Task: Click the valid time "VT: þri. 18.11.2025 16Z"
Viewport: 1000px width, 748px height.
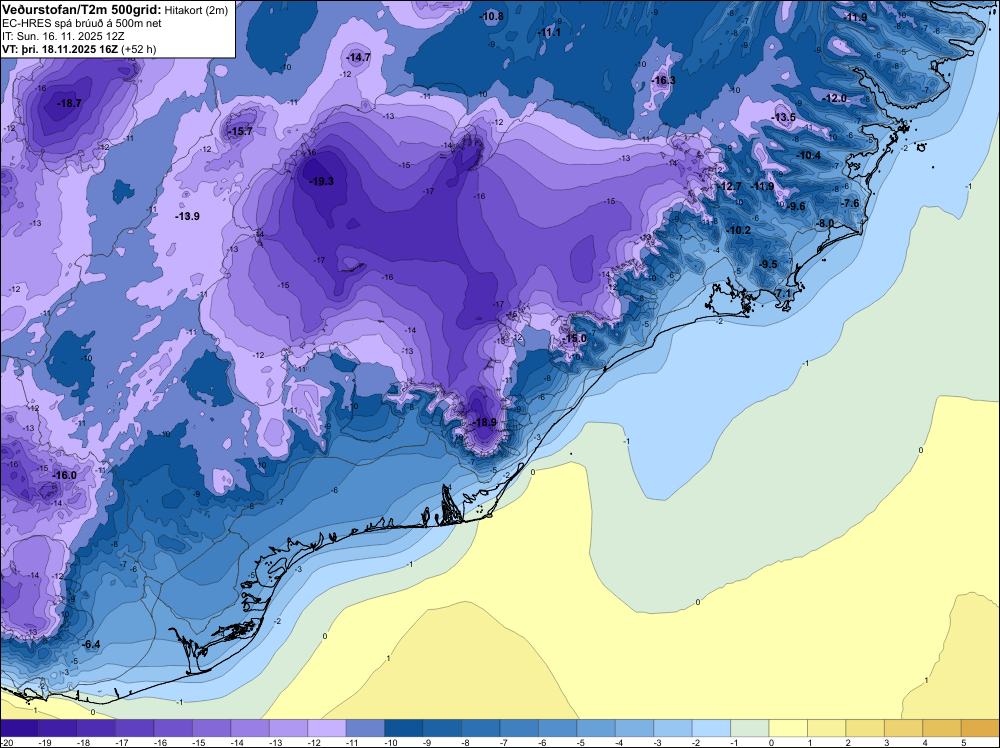Action: click(62, 49)
